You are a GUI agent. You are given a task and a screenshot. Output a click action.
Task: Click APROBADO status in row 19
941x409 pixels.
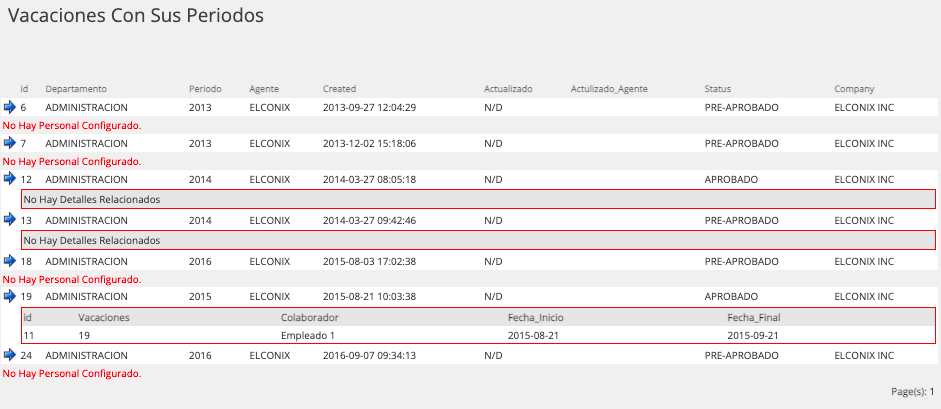coord(731,296)
